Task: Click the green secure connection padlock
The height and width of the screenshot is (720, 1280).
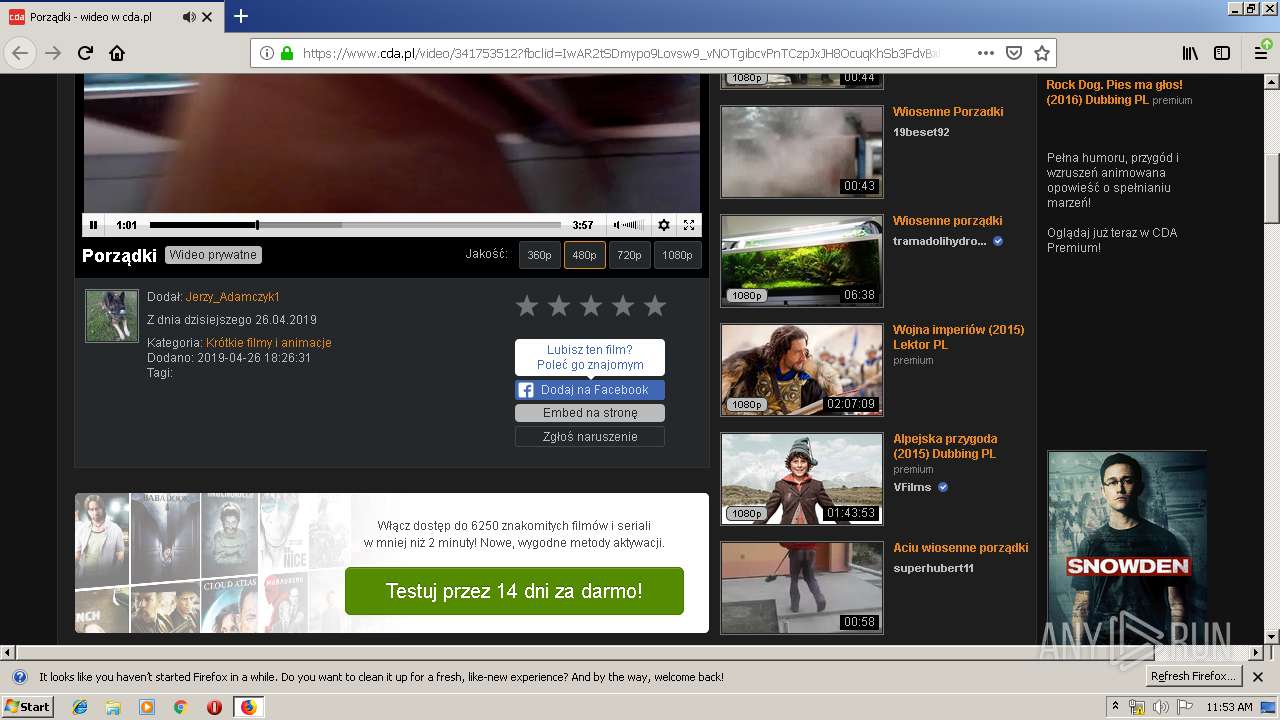Action: (287, 53)
